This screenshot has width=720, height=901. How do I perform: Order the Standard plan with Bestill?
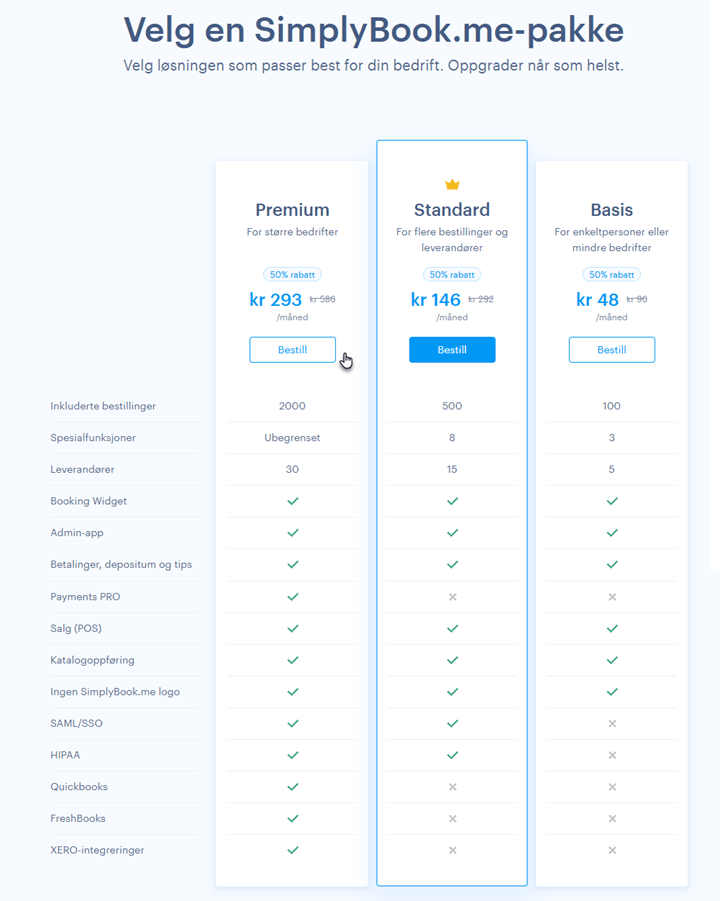452,349
